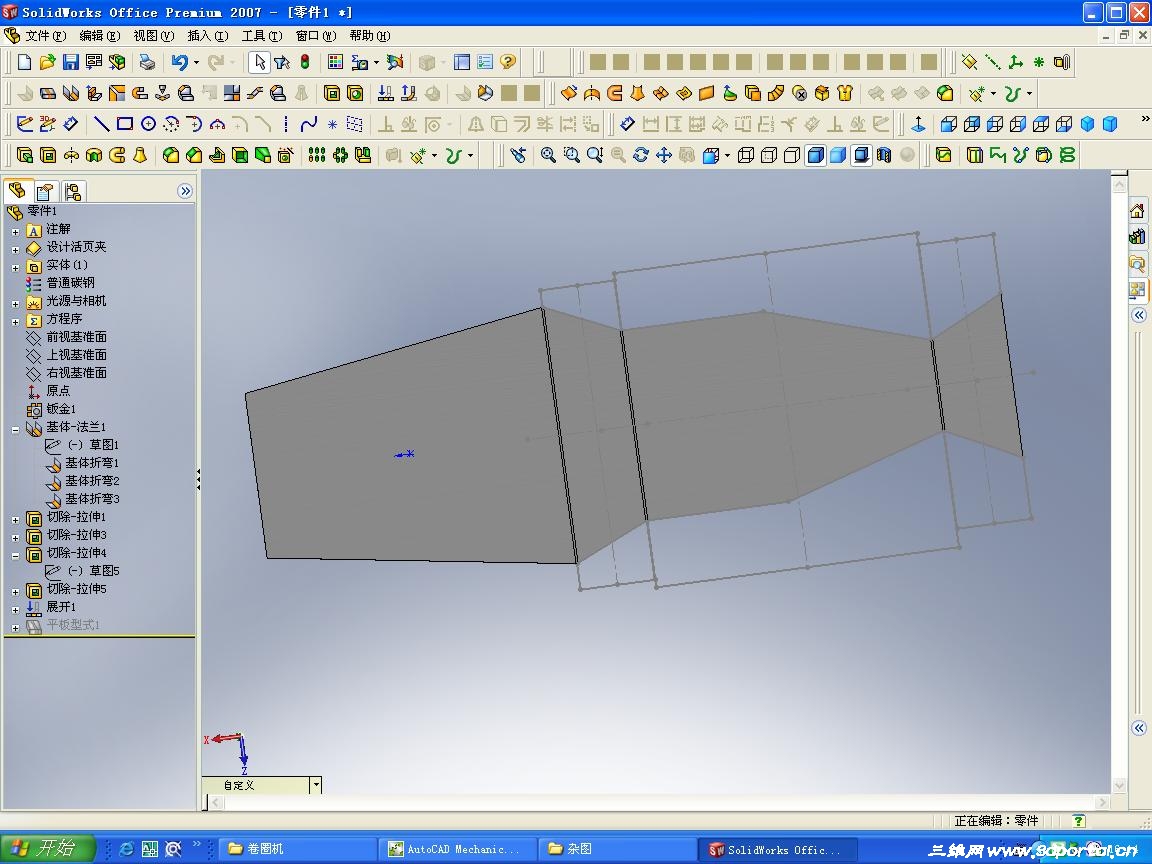Expand the FeatureManager panel with » button
Screen dimensions: 1152x864
tap(185, 191)
